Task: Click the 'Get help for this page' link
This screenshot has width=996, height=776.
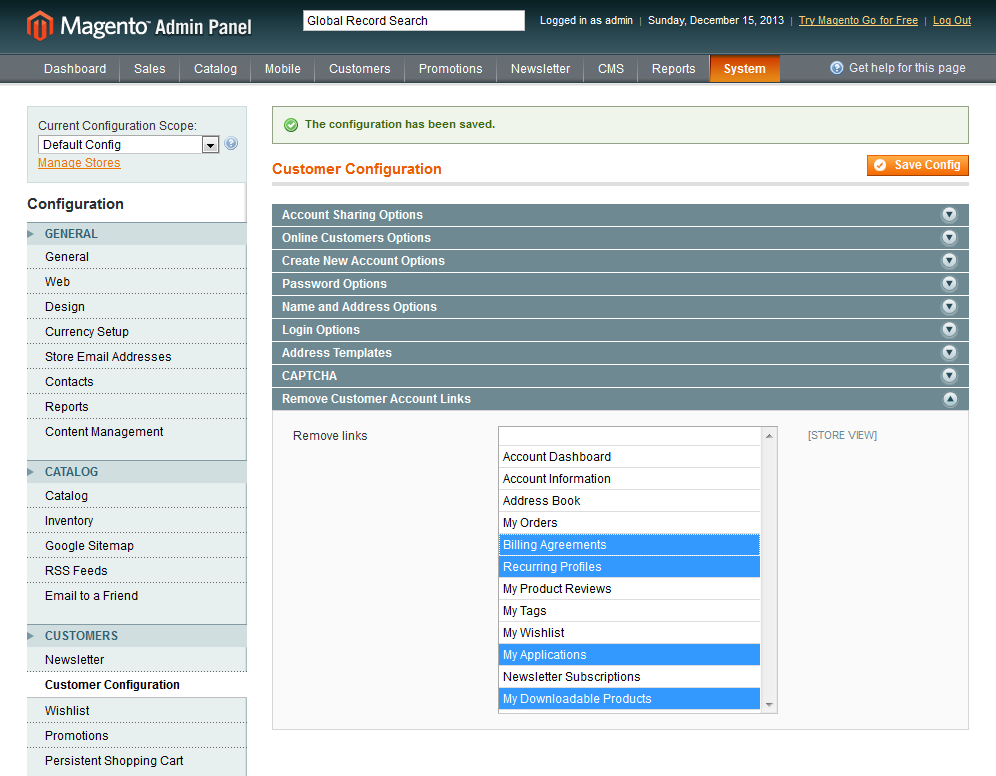Action: pos(907,68)
